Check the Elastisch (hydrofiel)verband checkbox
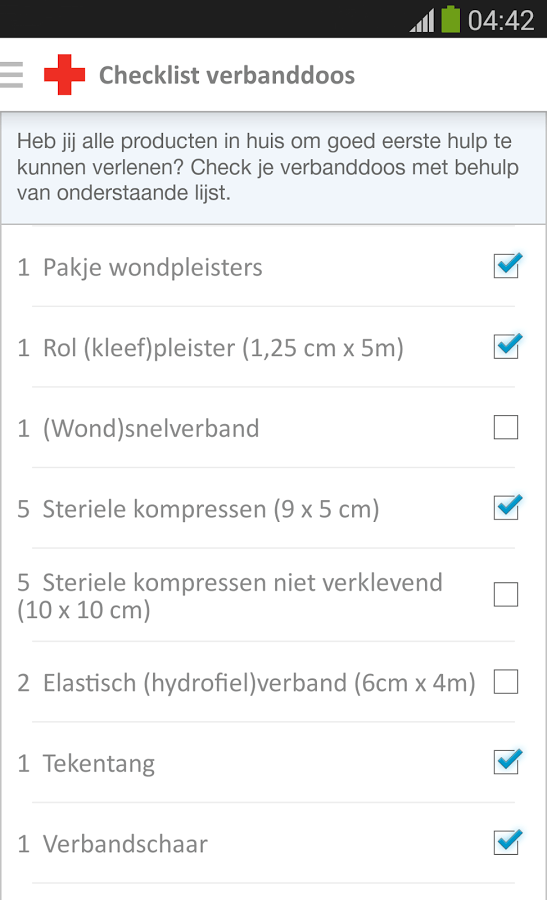 [x=506, y=682]
